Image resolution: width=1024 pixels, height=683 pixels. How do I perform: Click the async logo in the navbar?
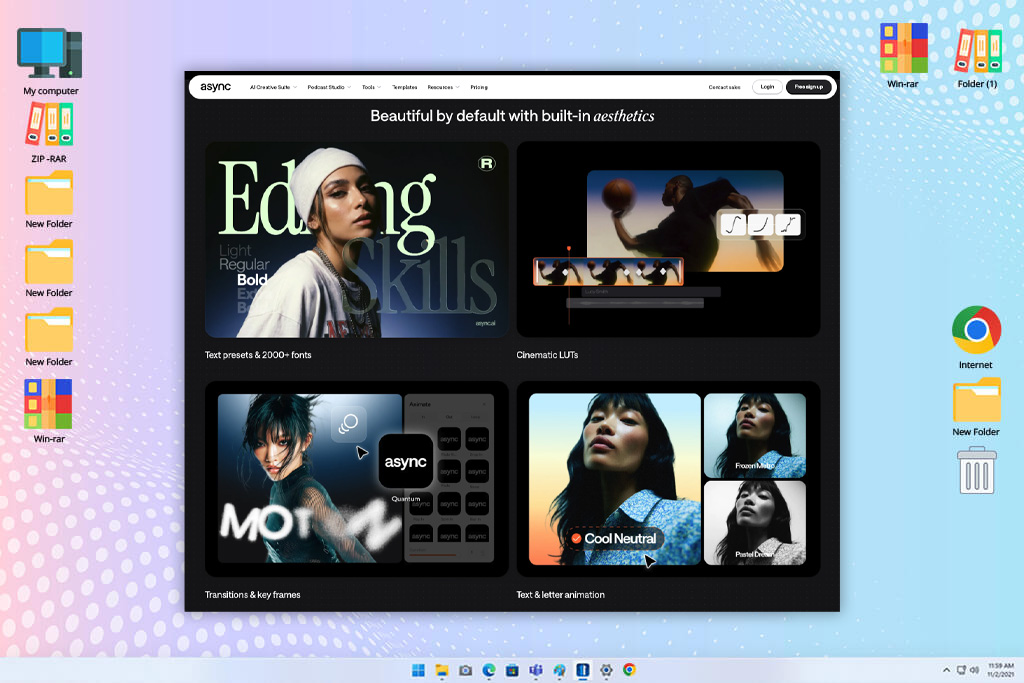pyautogui.click(x=216, y=87)
